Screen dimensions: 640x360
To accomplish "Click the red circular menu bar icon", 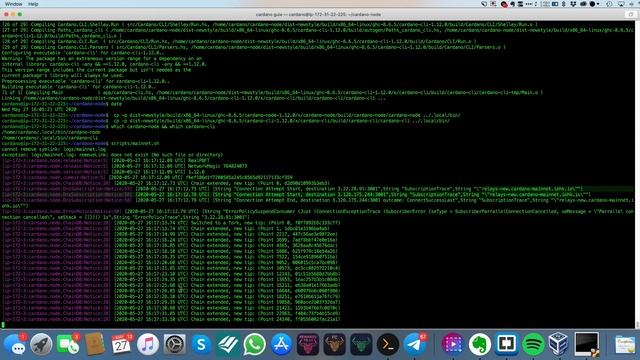I will 504,4.
